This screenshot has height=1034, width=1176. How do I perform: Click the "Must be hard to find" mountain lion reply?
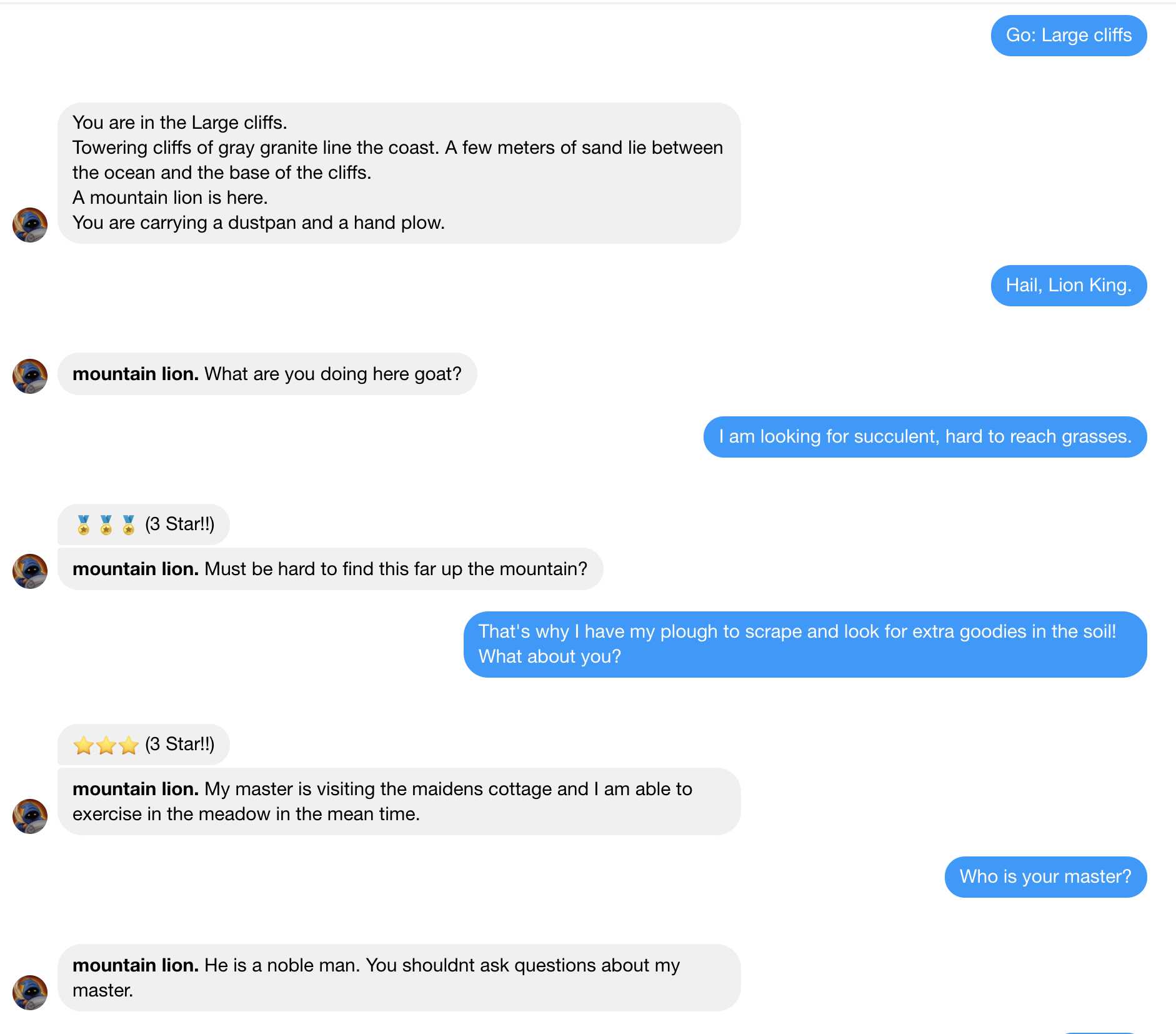tap(330, 569)
